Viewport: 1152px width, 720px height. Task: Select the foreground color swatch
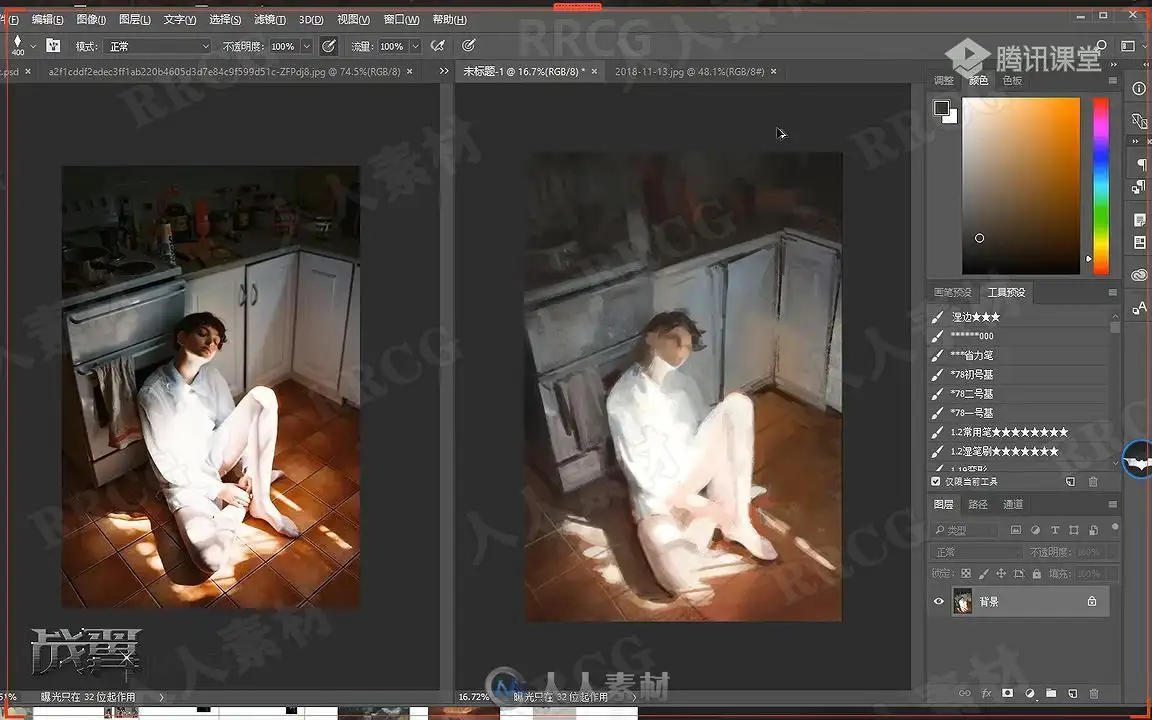[x=941, y=108]
